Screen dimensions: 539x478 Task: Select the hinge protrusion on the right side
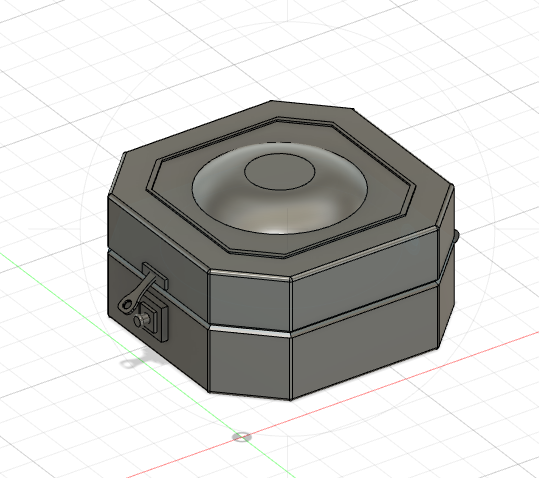click(x=456, y=237)
